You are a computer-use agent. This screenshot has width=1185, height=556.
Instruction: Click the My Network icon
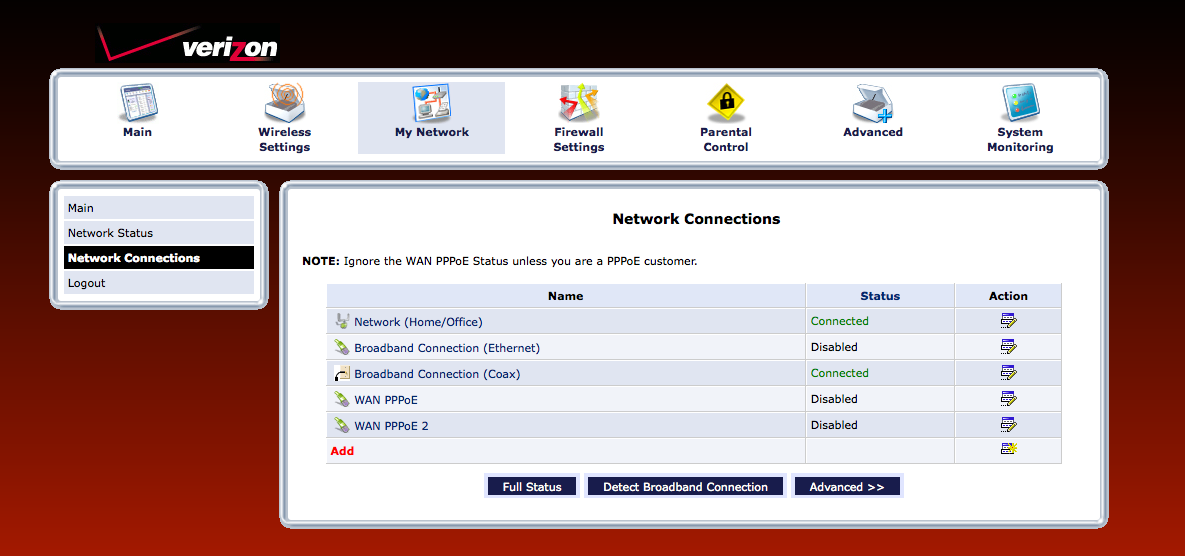(x=432, y=103)
